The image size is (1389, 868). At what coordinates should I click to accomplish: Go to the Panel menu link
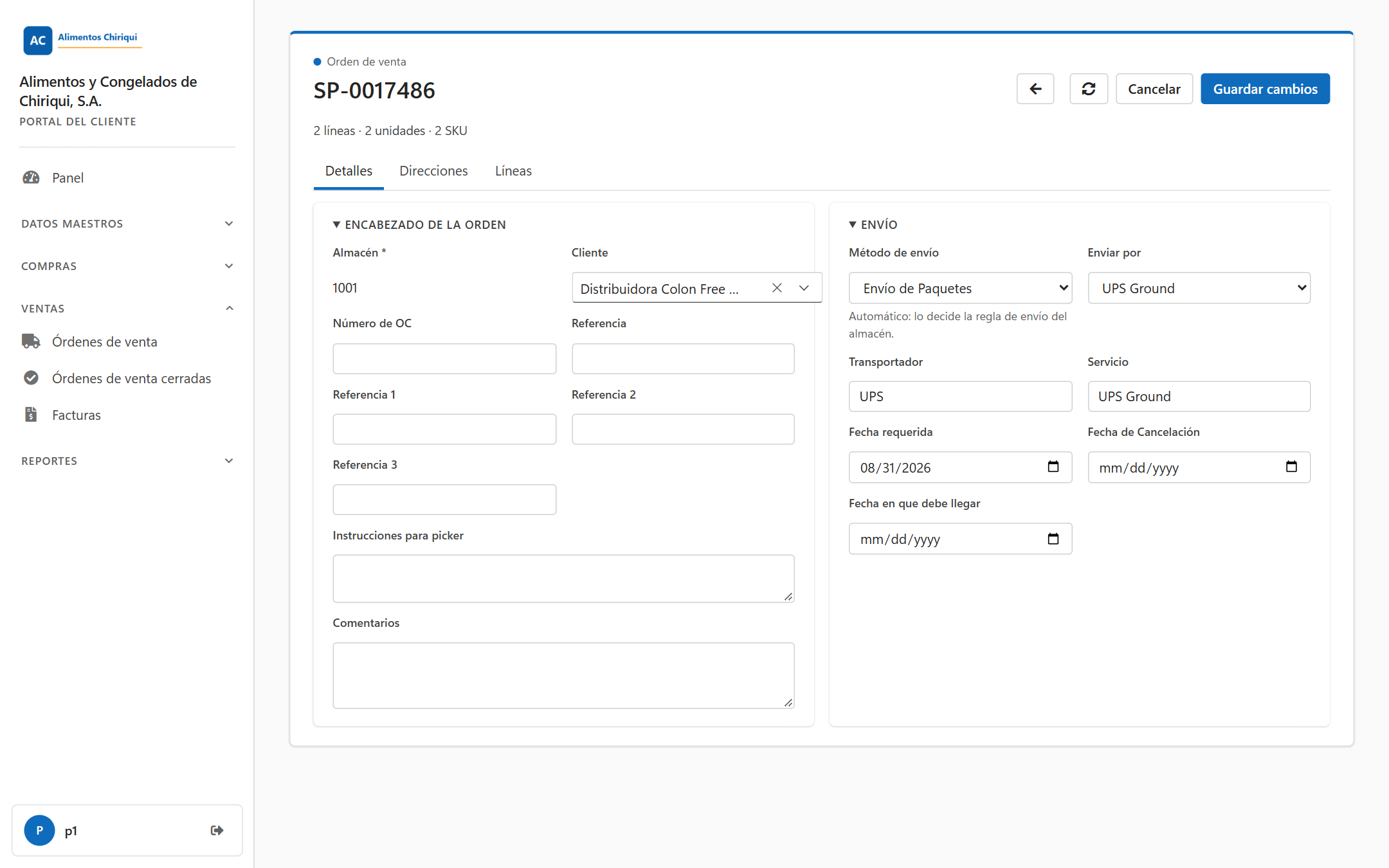68,177
